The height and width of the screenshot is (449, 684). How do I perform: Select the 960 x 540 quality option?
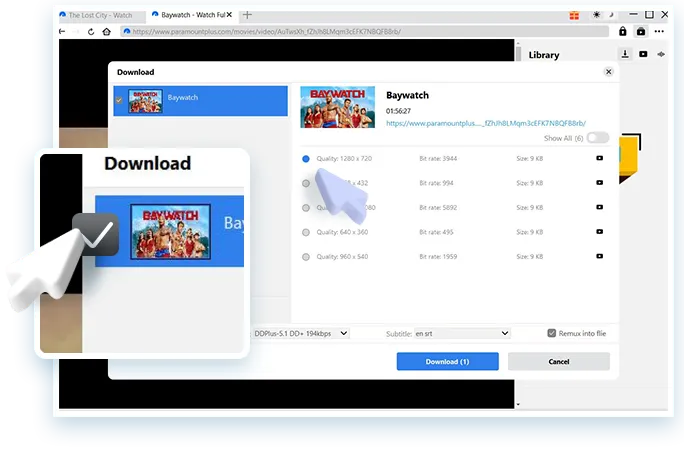306,257
